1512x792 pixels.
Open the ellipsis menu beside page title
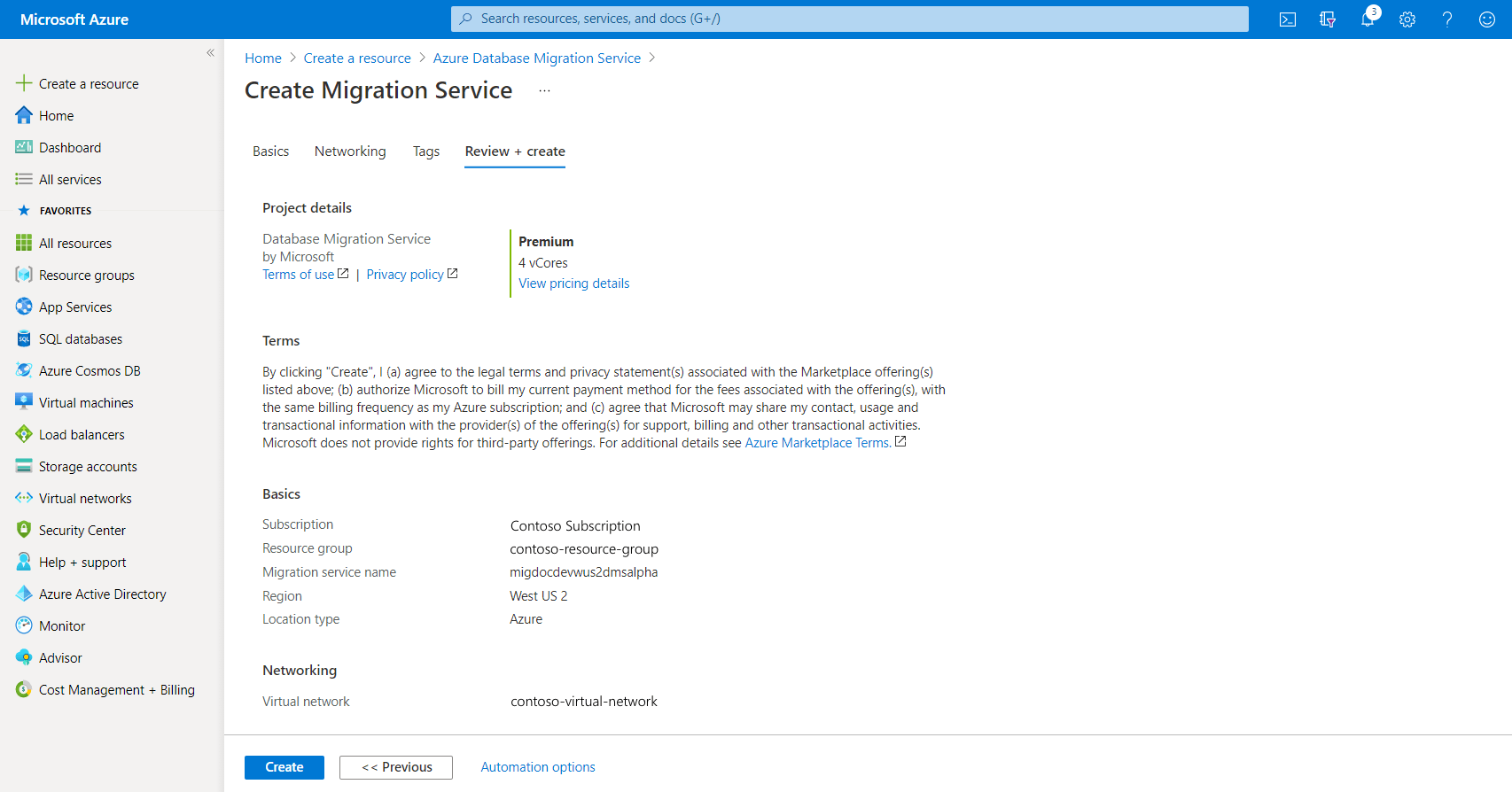click(544, 91)
